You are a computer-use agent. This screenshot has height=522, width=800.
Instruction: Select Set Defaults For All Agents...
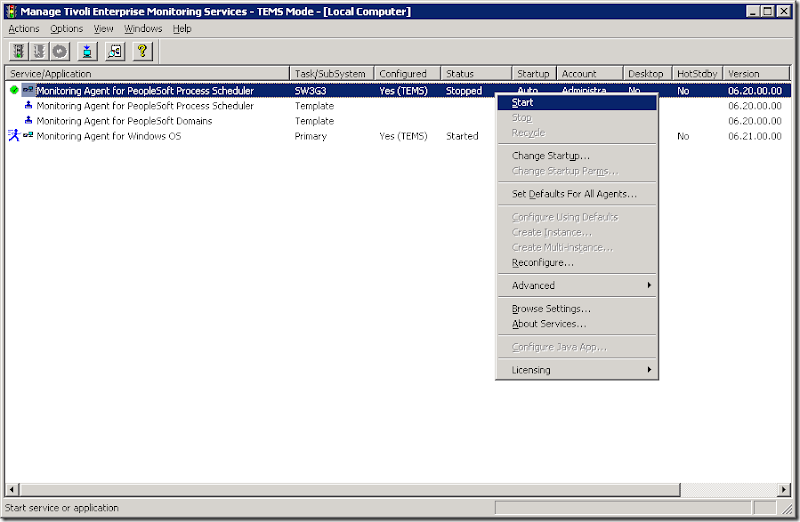577,194
